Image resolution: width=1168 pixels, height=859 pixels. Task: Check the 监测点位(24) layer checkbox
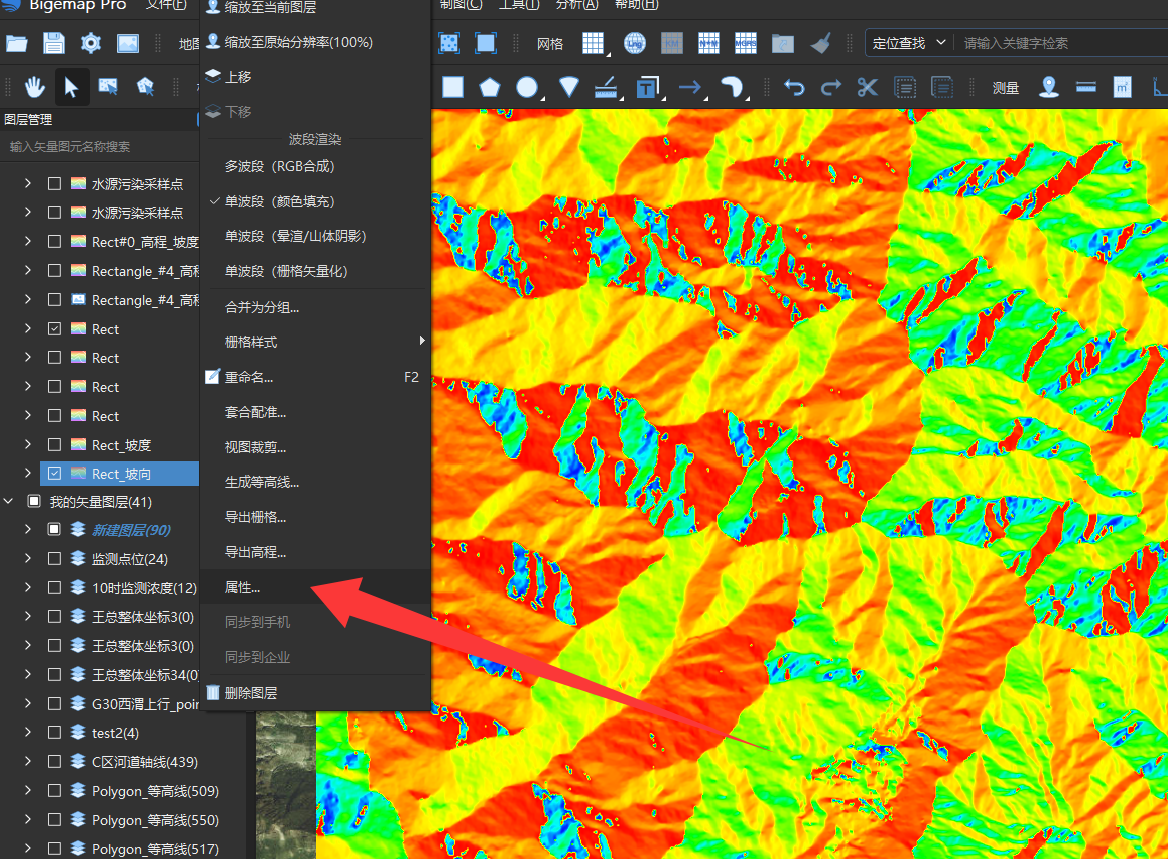coord(54,558)
